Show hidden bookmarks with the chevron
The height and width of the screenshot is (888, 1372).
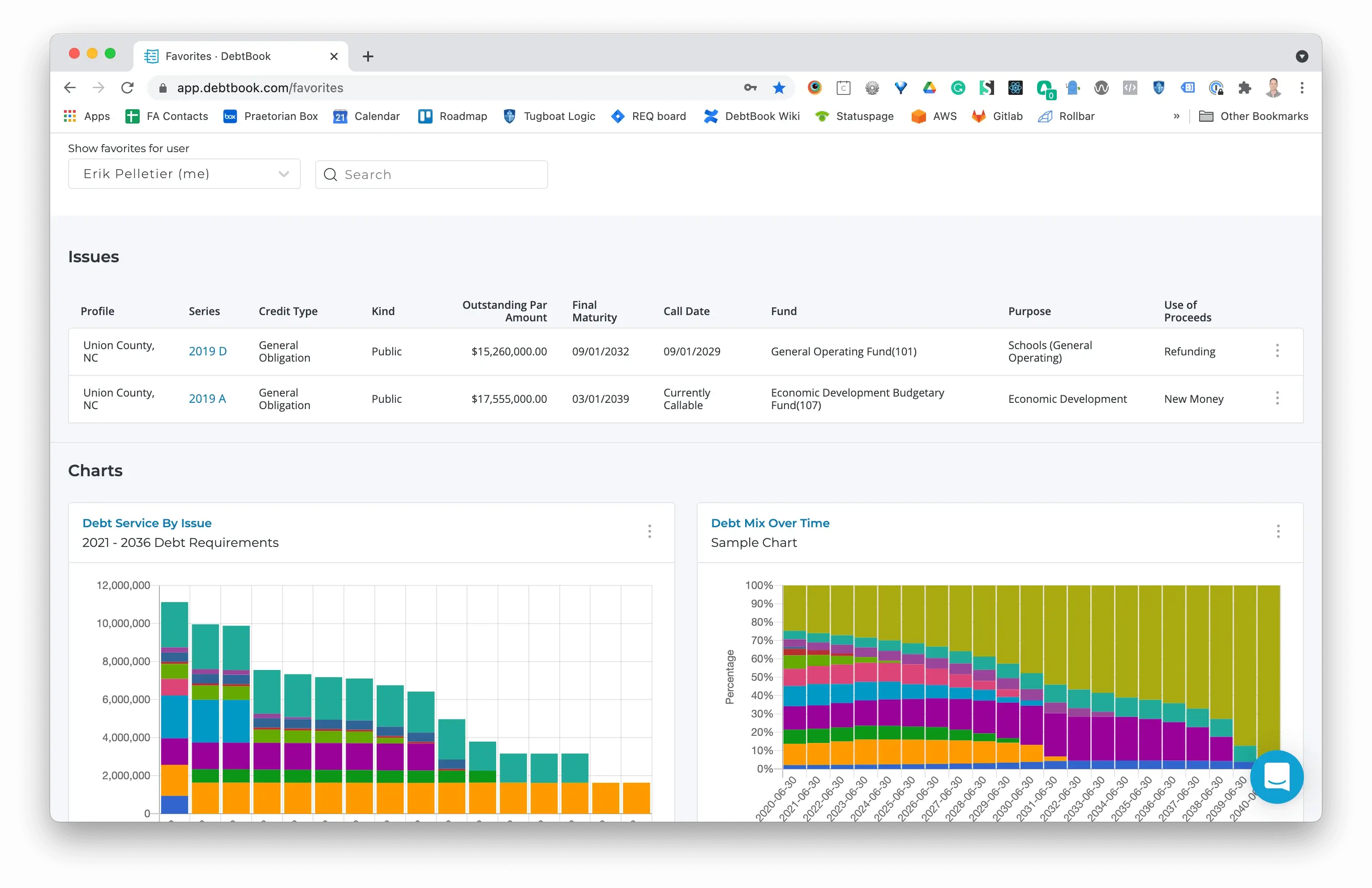coord(1176,116)
